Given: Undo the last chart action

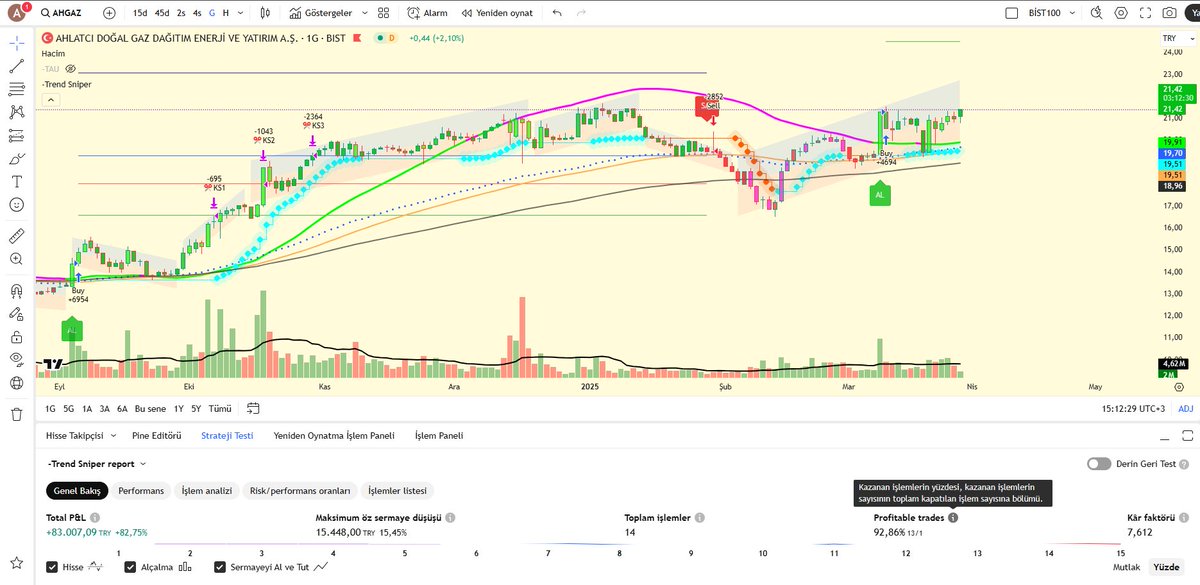Looking at the screenshot, I should coord(557,13).
